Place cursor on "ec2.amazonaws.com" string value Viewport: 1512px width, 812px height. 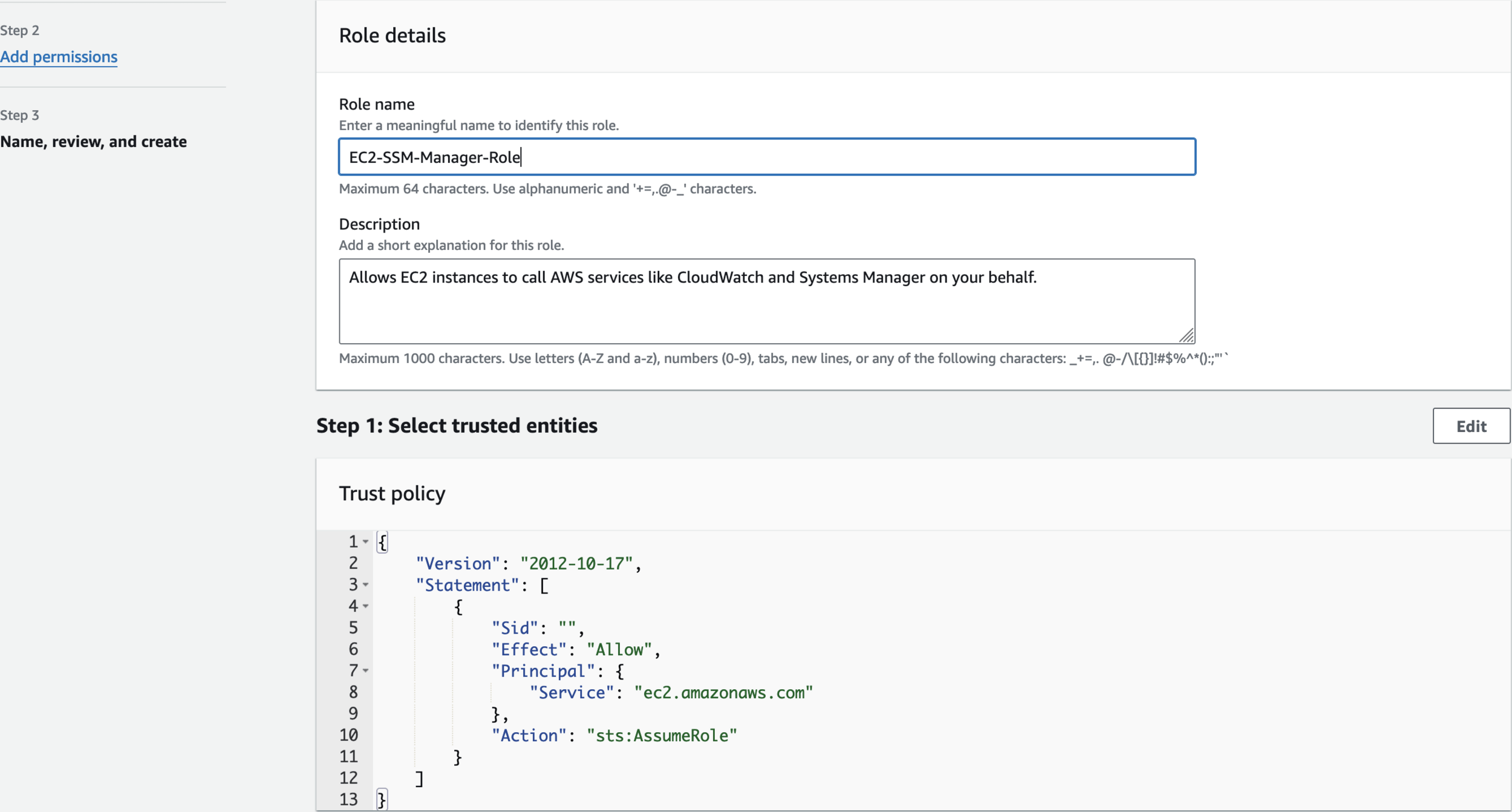click(x=723, y=693)
